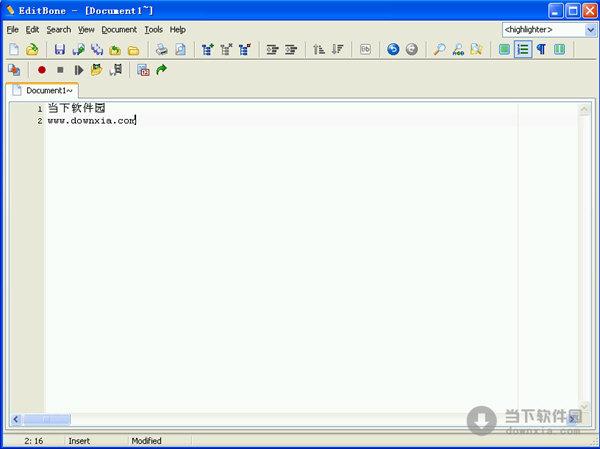Open the View menu

(x=86, y=30)
